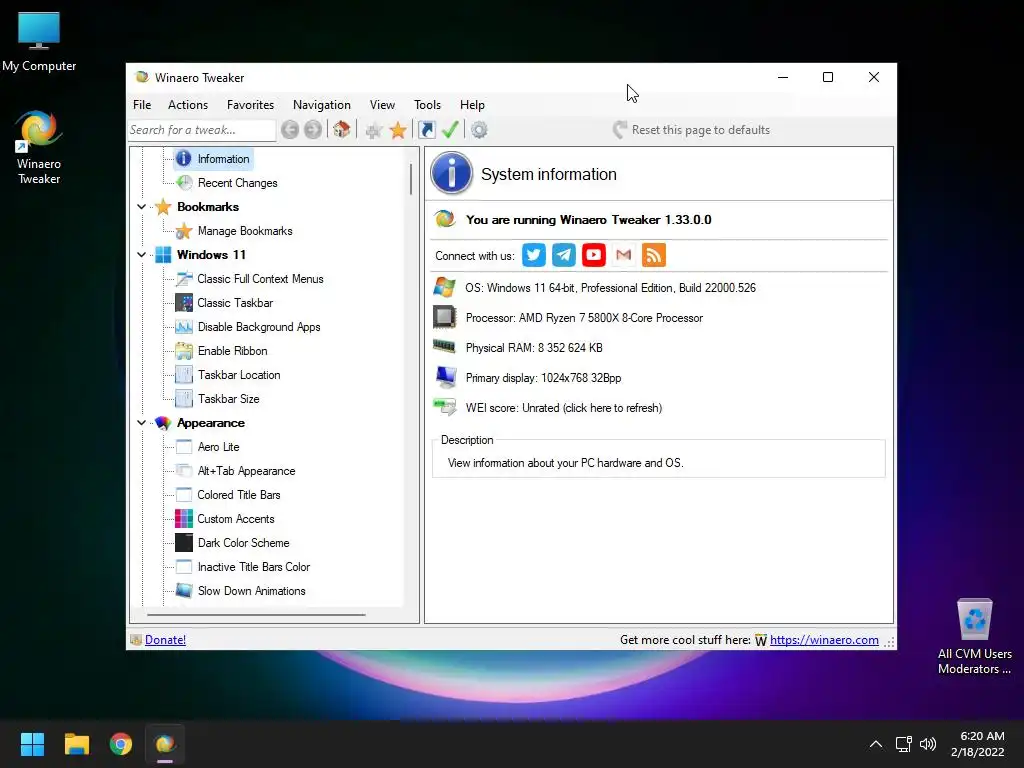Select Recent Changes tree item
The image size is (1024, 768).
(x=237, y=183)
